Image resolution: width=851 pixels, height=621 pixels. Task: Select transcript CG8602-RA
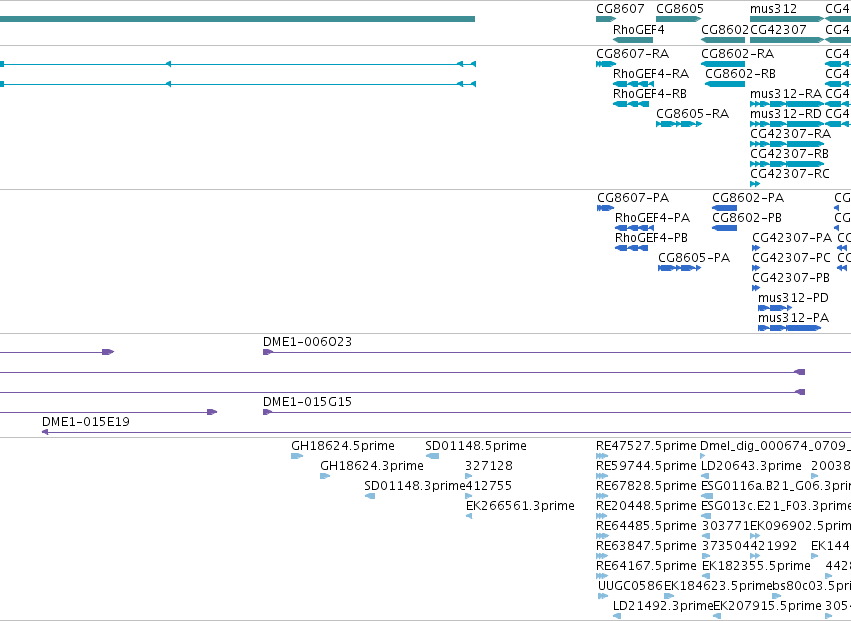(738, 54)
